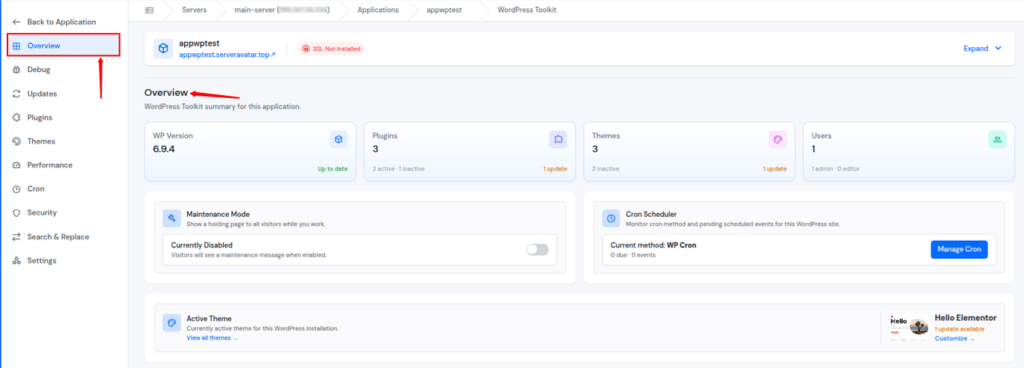Click the SSL Not Installed badge text
Image resolution: width=1024 pixels, height=368 pixels.
click(x=336, y=48)
